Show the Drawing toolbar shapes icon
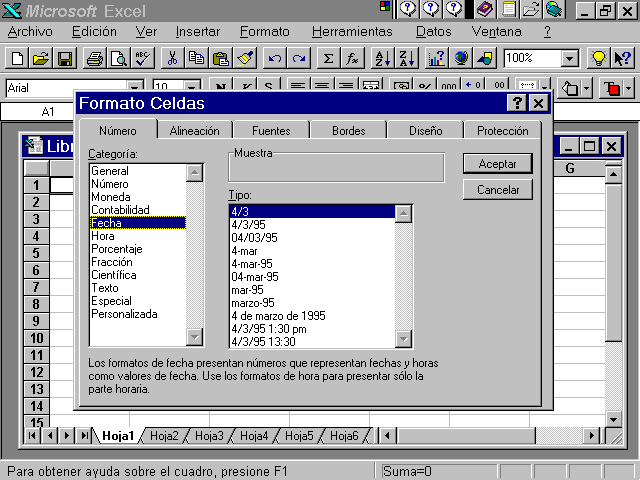 (484, 58)
